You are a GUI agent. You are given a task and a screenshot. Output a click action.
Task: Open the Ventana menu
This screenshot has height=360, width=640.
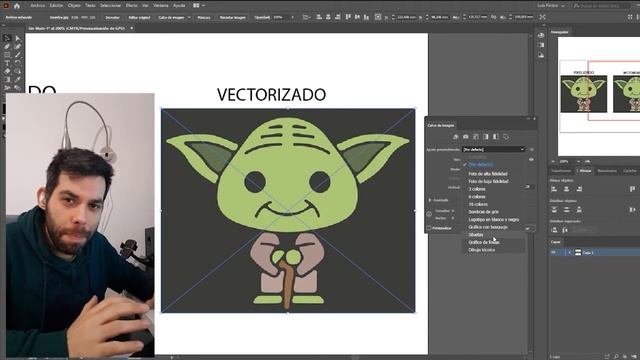(x=161, y=6)
